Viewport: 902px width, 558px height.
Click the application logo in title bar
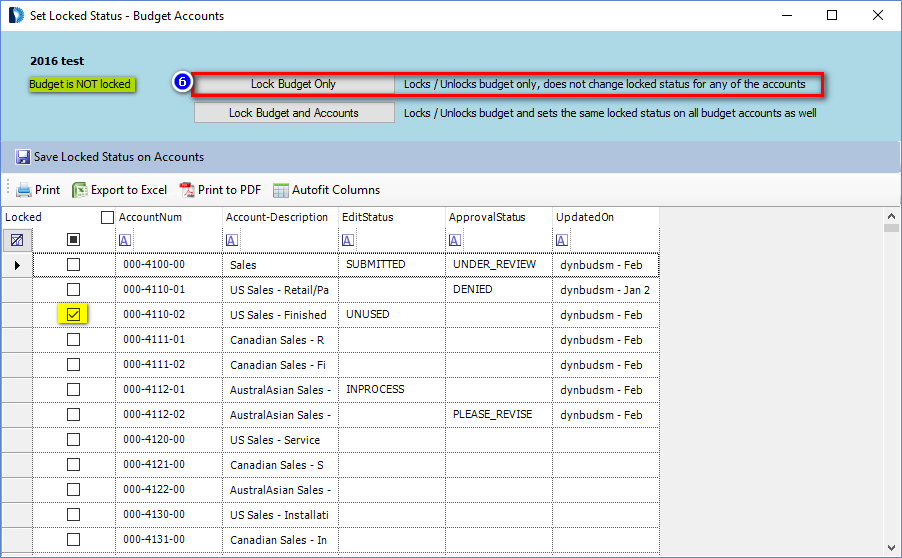pyautogui.click(x=16, y=15)
